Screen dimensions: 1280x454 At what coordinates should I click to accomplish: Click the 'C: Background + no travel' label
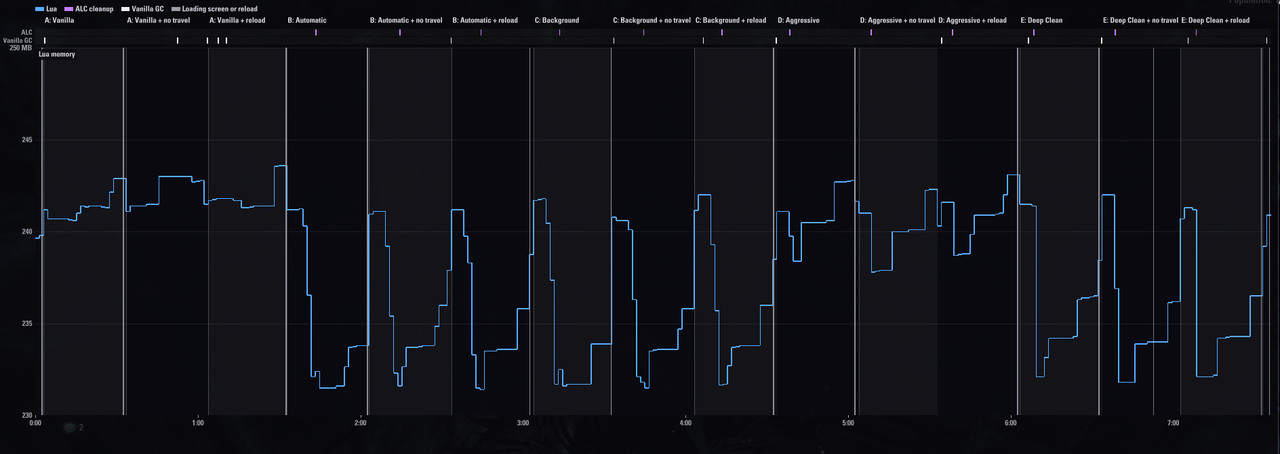click(x=651, y=20)
